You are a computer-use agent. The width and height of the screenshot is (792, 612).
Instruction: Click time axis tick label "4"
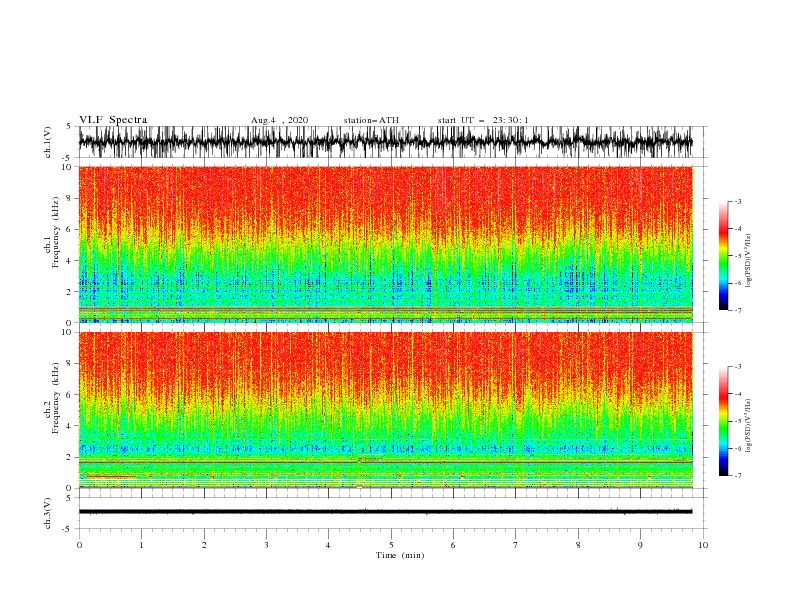tap(328, 545)
